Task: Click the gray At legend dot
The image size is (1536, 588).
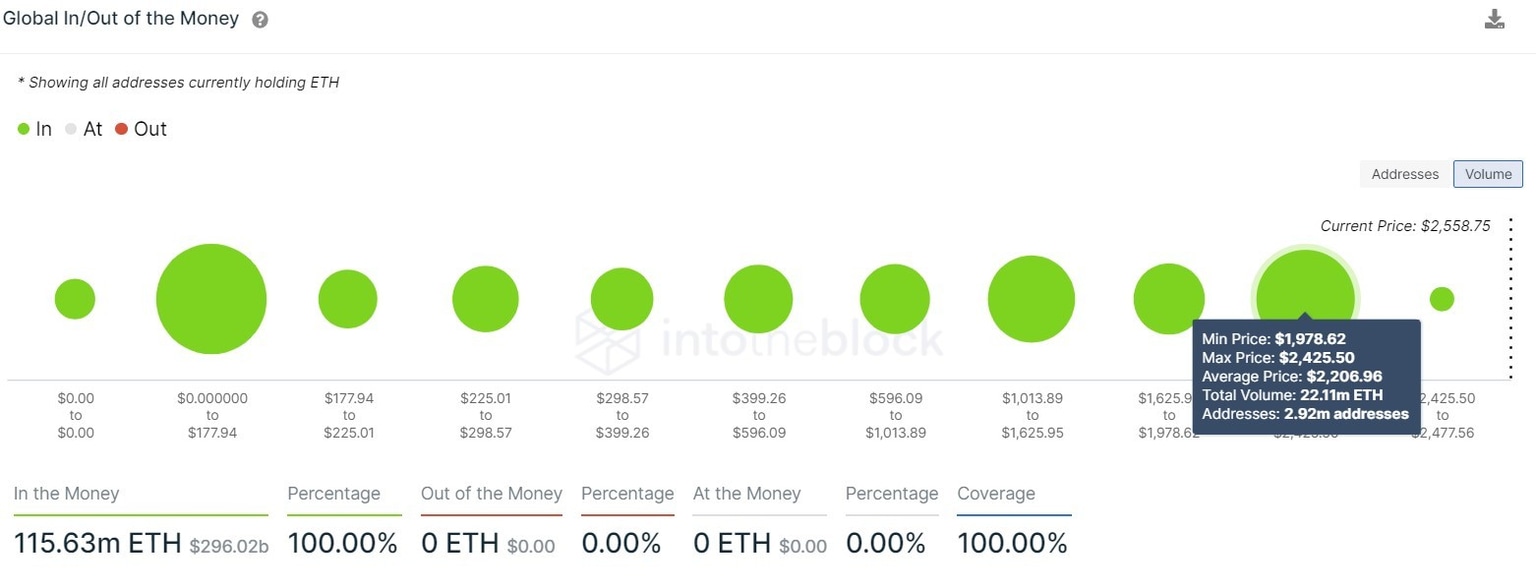Action: tap(70, 128)
